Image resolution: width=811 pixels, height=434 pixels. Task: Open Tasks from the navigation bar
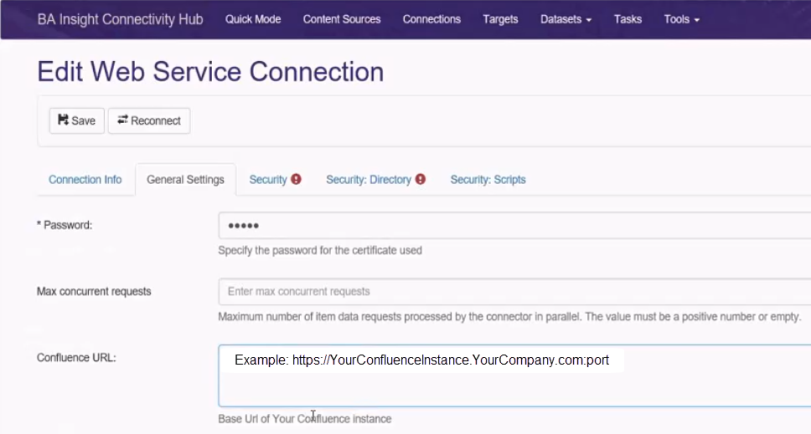click(x=628, y=19)
